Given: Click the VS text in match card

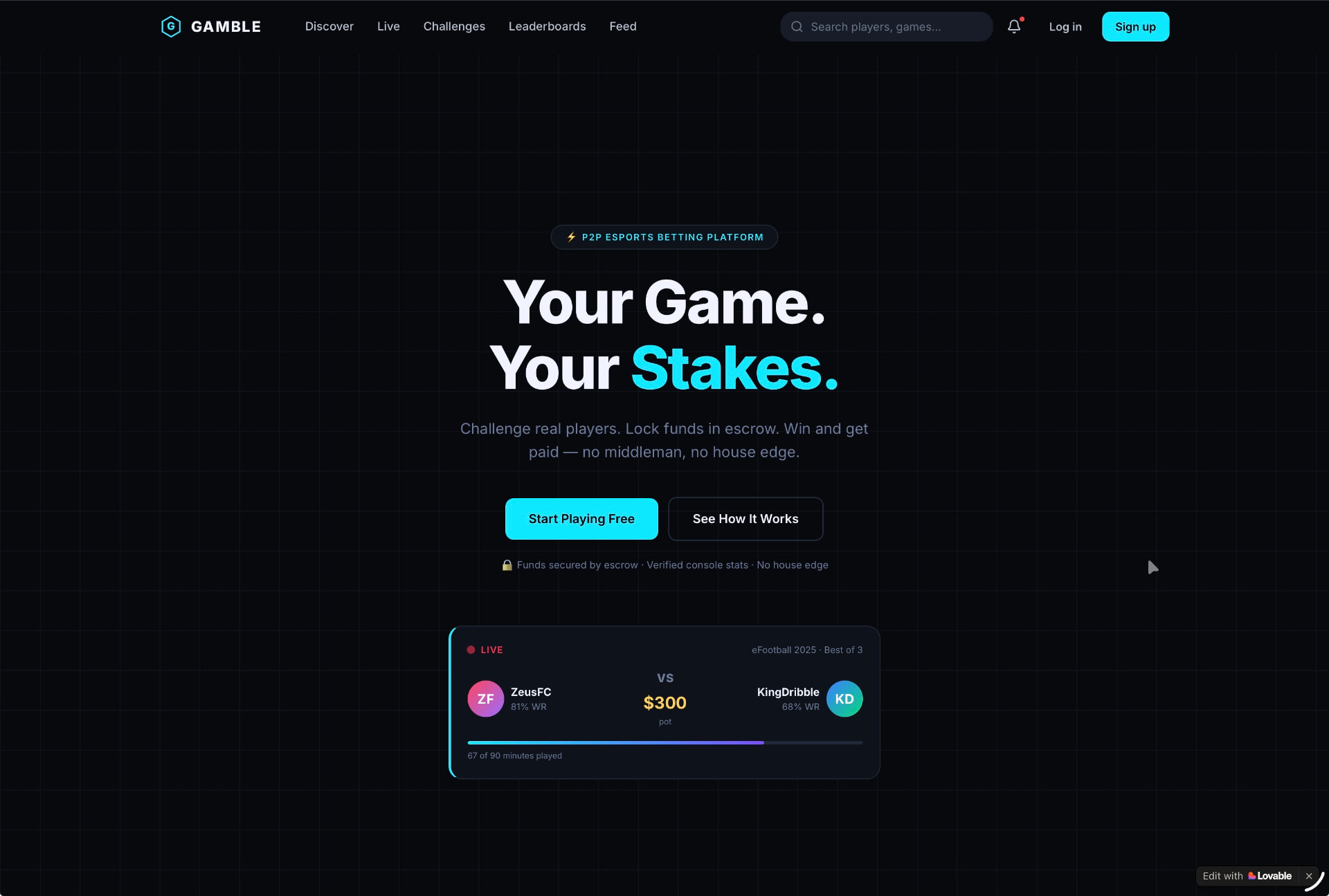Looking at the screenshot, I should tap(665, 678).
